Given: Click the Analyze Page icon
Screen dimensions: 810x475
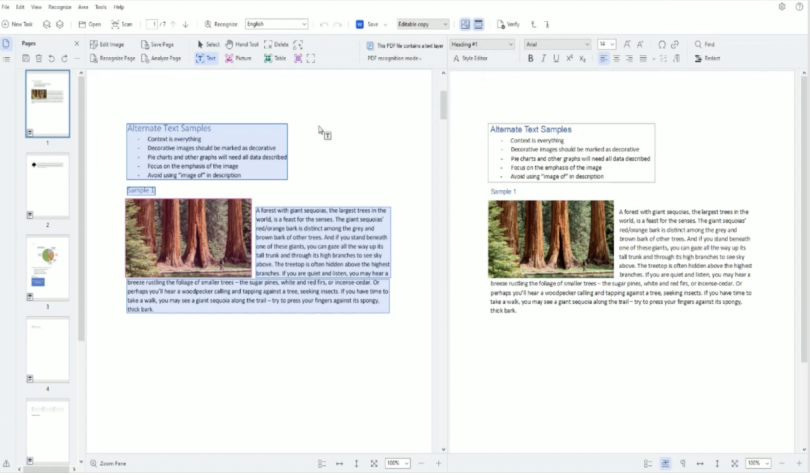Looking at the screenshot, I should coord(160,59).
